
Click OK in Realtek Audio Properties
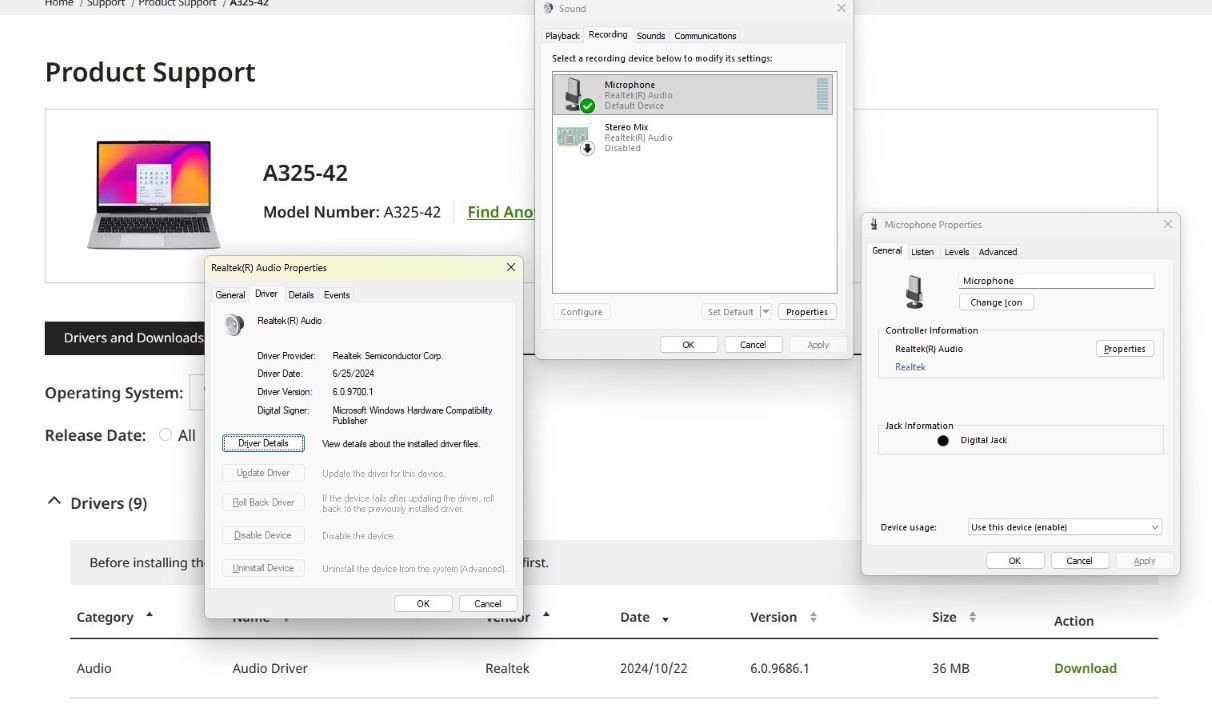(423, 603)
